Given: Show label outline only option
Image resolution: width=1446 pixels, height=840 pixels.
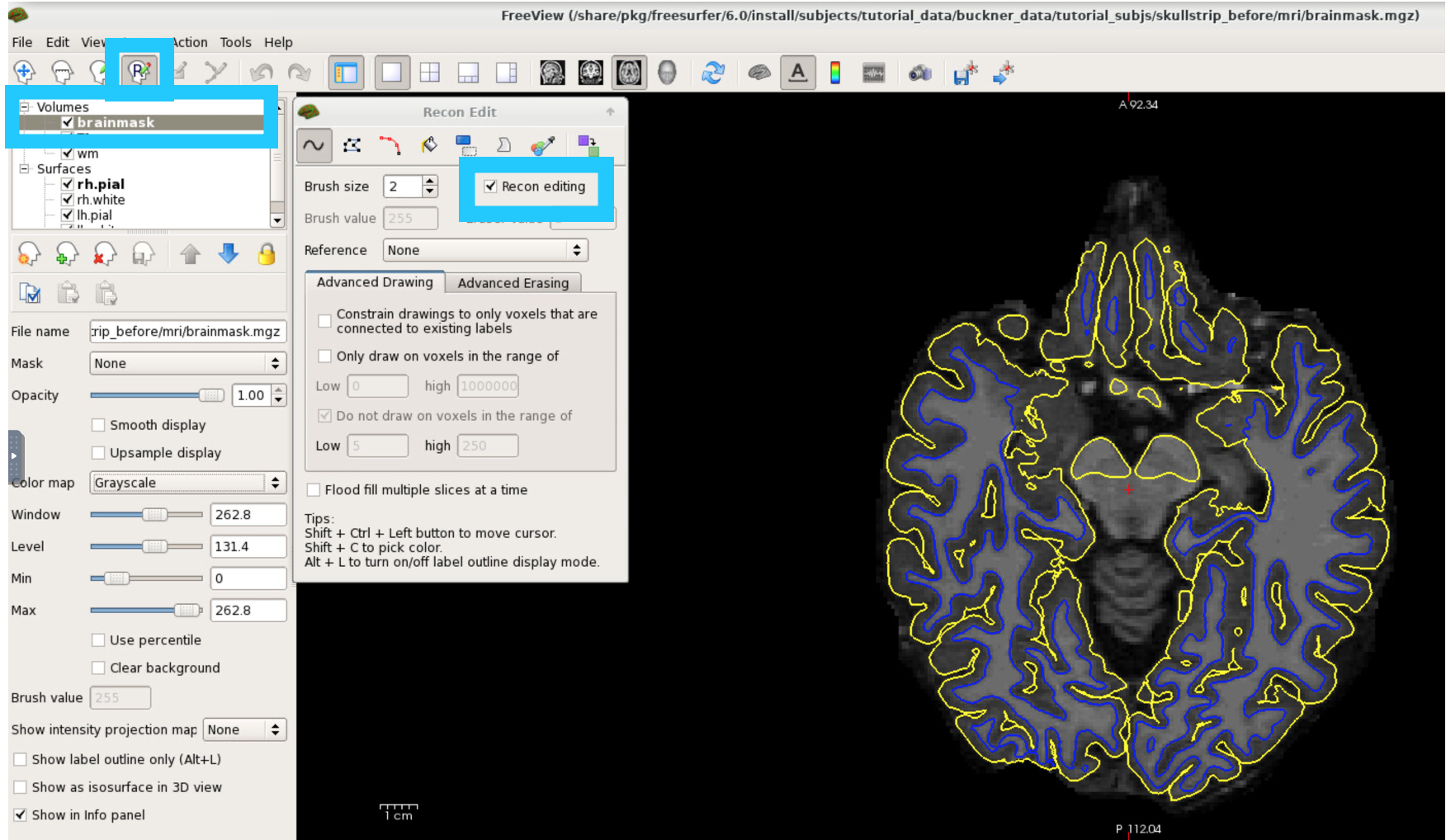Looking at the screenshot, I should click(x=20, y=759).
